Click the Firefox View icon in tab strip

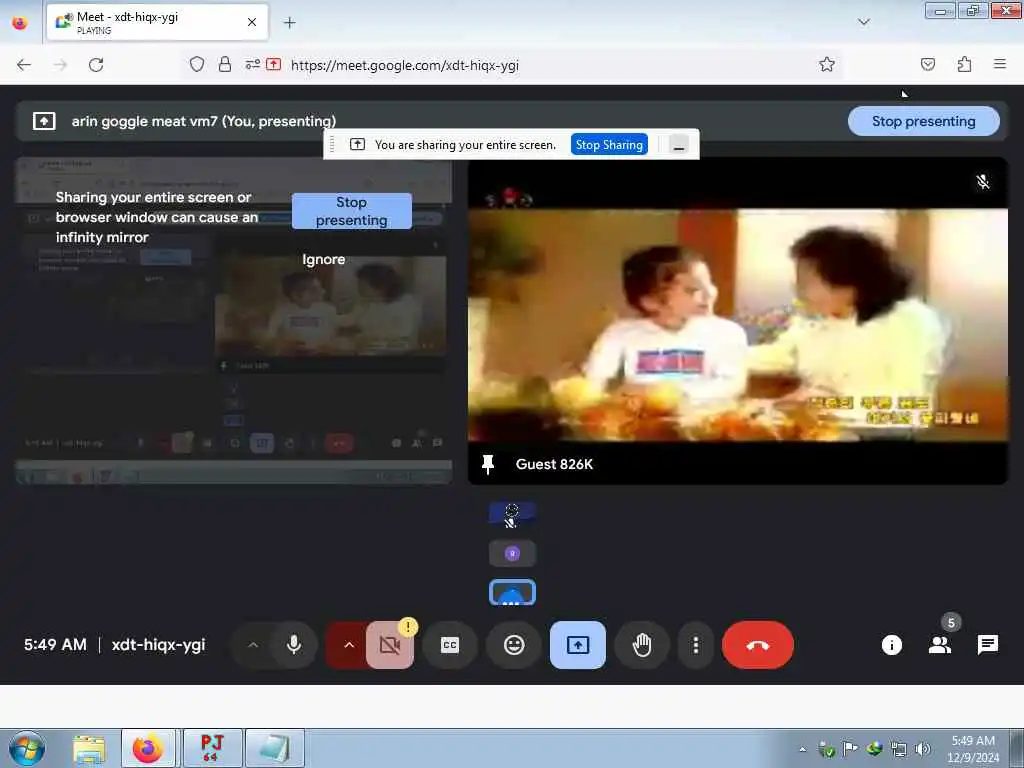click(20, 23)
